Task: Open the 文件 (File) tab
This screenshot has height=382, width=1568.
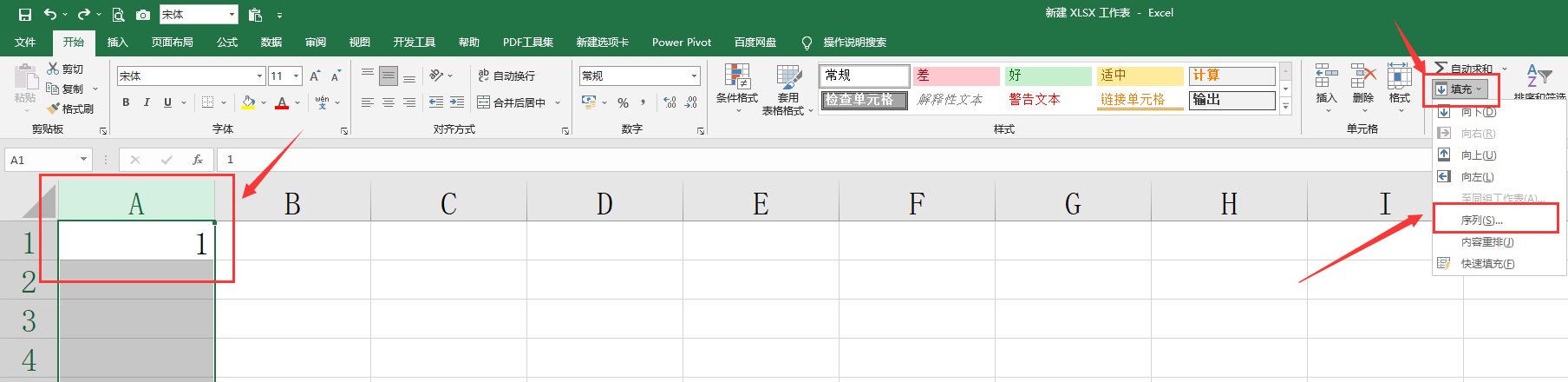Action: [x=25, y=43]
